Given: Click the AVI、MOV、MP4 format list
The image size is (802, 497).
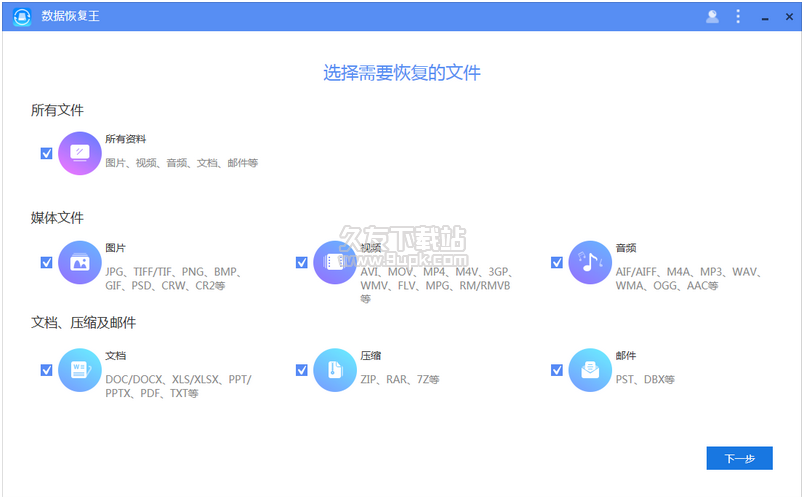Looking at the screenshot, I should click(436, 285).
